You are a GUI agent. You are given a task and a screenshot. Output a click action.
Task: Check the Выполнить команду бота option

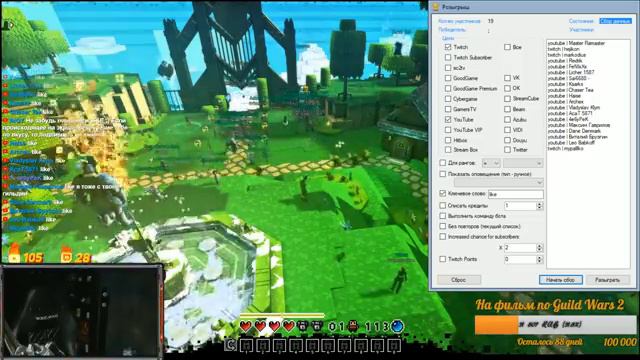[443, 216]
